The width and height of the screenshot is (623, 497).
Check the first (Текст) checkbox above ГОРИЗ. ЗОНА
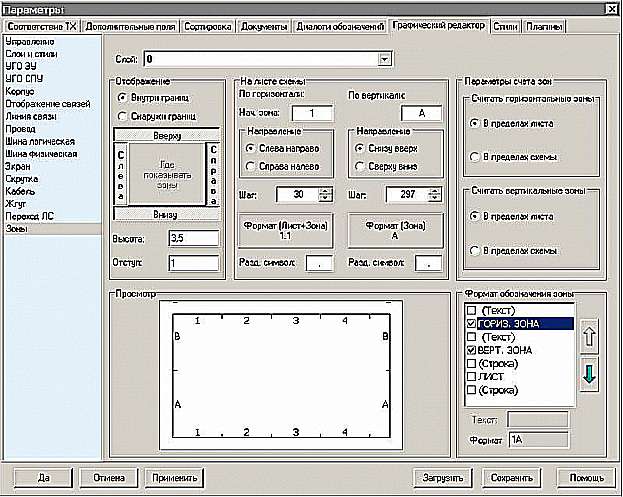(471, 310)
